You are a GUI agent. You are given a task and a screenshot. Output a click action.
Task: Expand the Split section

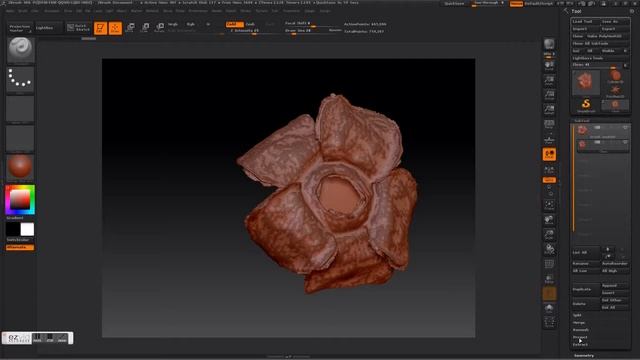point(577,315)
